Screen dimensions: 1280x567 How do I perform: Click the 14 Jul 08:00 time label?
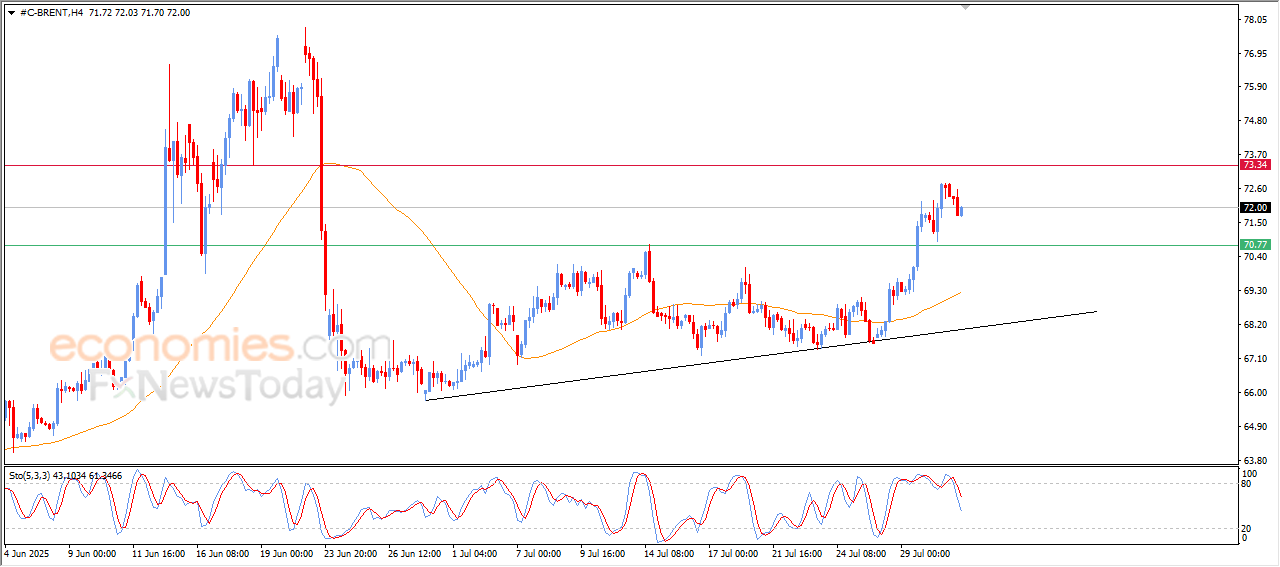[670, 552]
